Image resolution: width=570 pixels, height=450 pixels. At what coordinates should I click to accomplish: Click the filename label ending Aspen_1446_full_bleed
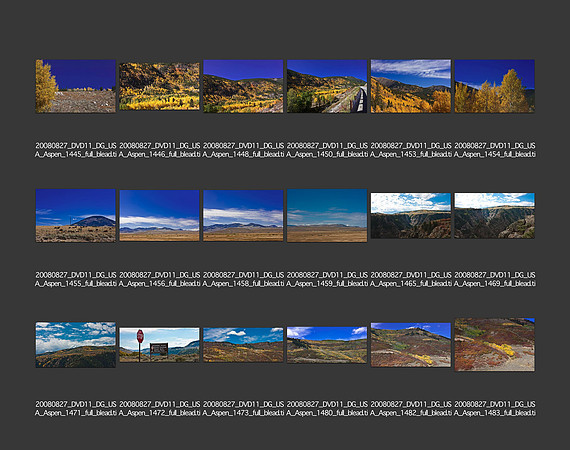click(x=160, y=150)
